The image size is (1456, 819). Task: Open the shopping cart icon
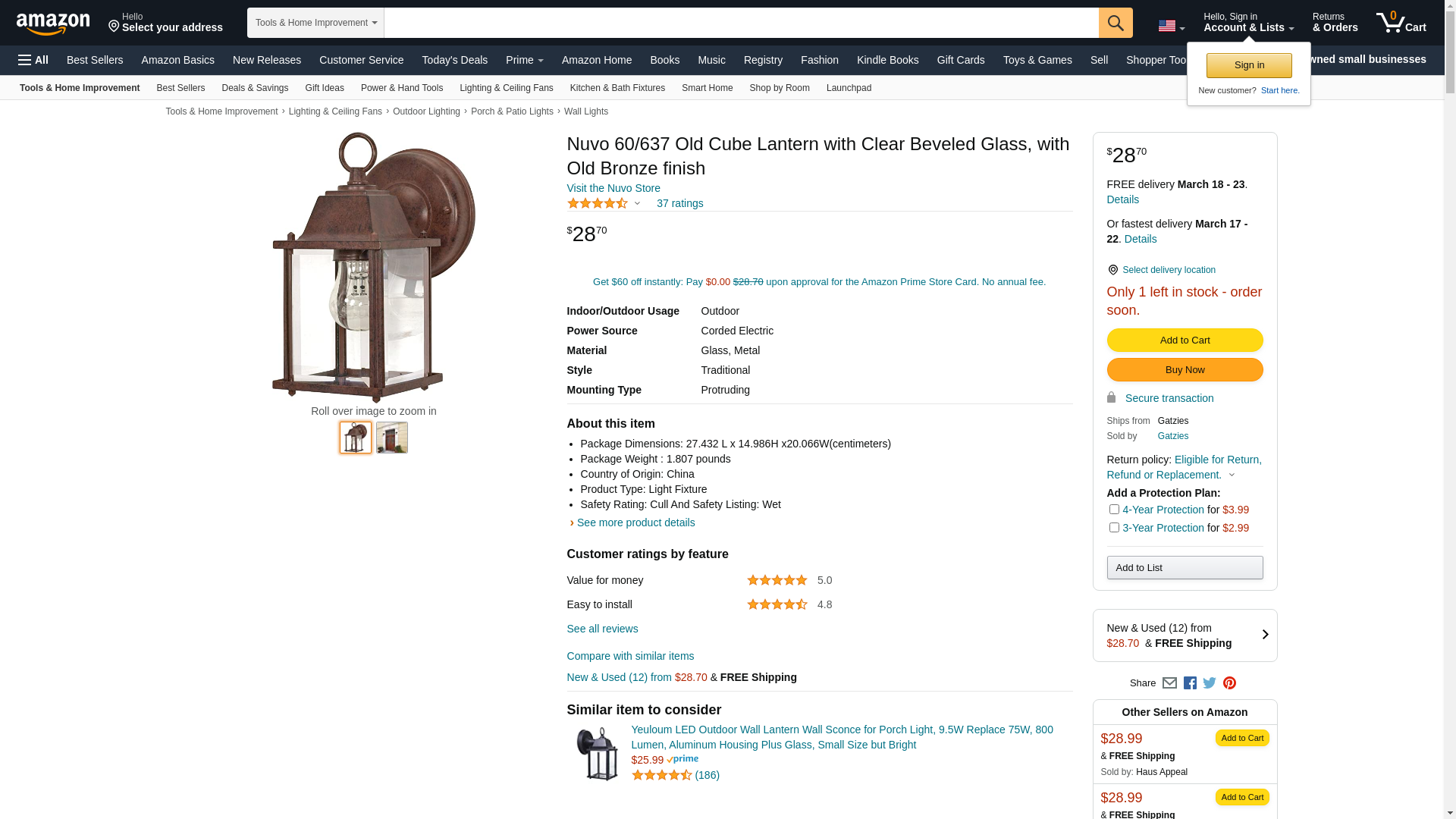point(1400,23)
